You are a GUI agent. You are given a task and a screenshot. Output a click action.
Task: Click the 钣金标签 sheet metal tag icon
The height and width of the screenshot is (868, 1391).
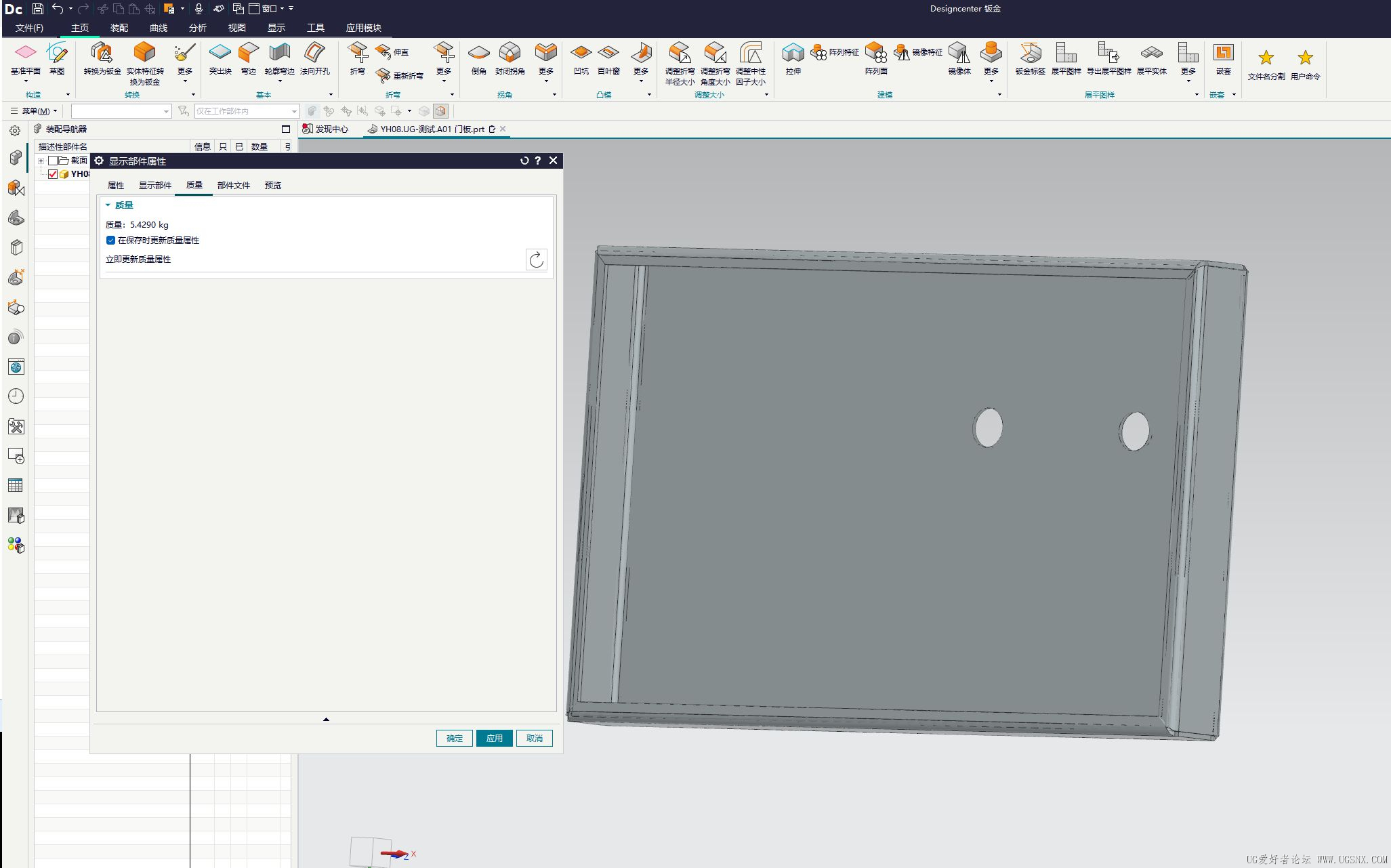coord(1030,58)
